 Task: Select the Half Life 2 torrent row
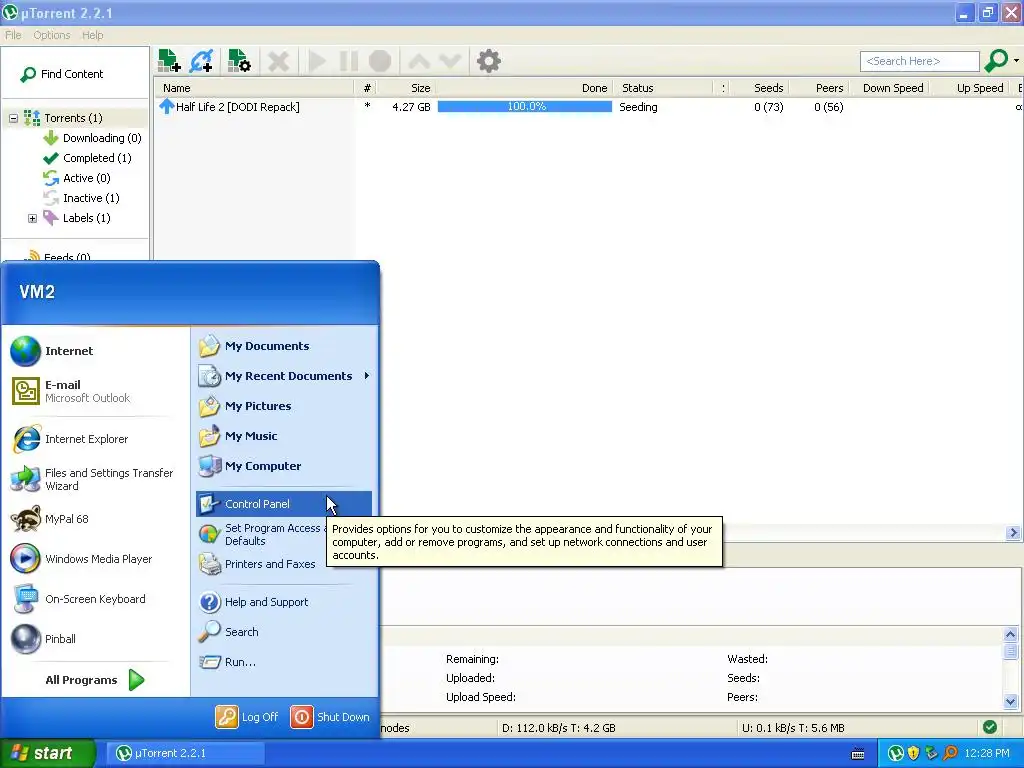pyautogui.click(x=588, y=107)
